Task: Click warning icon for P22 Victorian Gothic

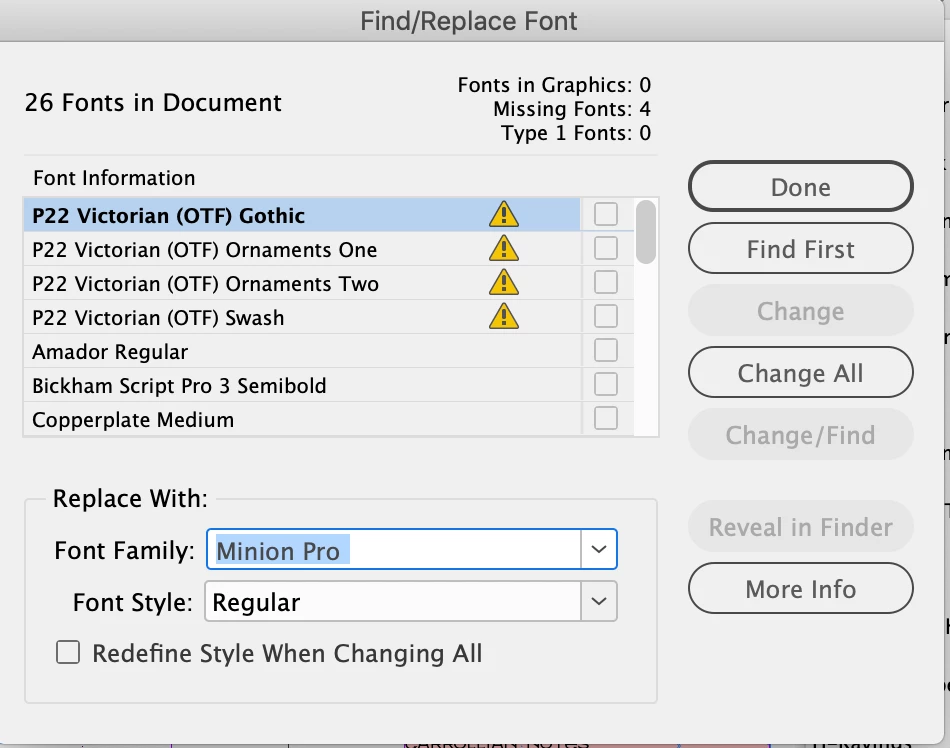Action: point(503,214)
